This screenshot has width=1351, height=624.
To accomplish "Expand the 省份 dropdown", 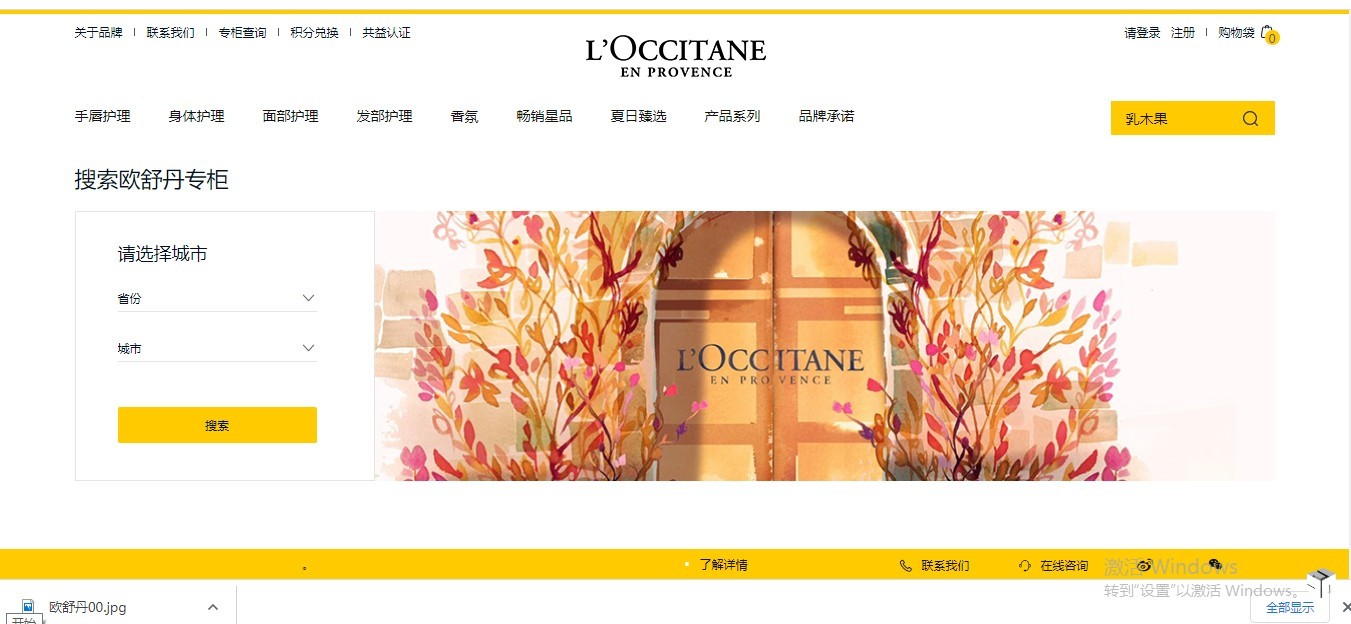I will coord(217,298).
